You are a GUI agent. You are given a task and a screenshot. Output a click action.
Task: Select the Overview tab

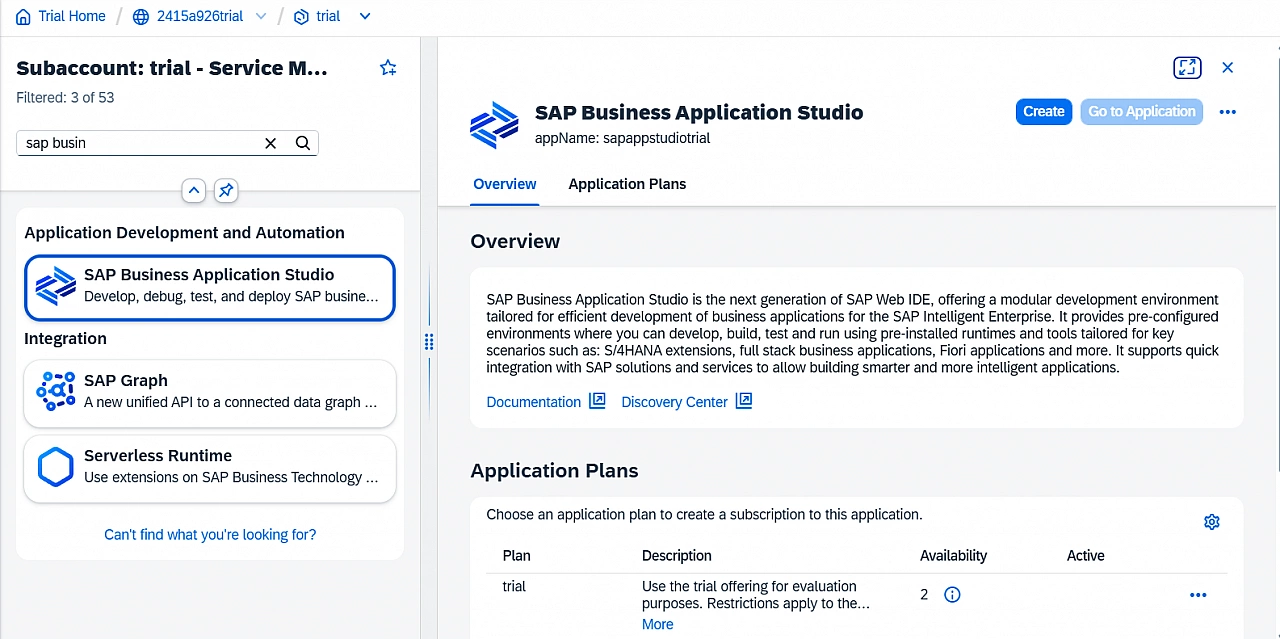tap(505, 184)
